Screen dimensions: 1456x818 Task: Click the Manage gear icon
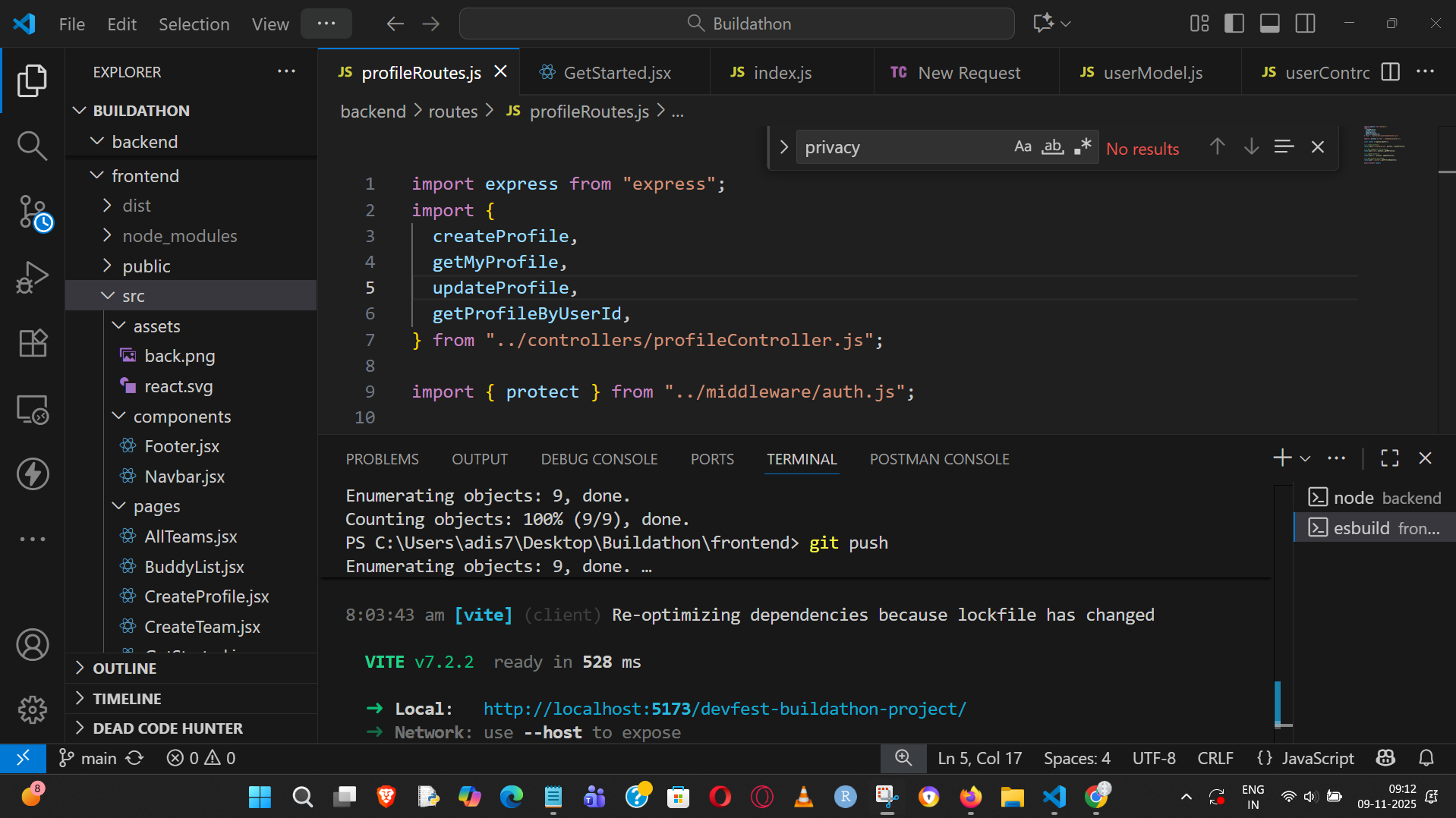tap(33, 709)
